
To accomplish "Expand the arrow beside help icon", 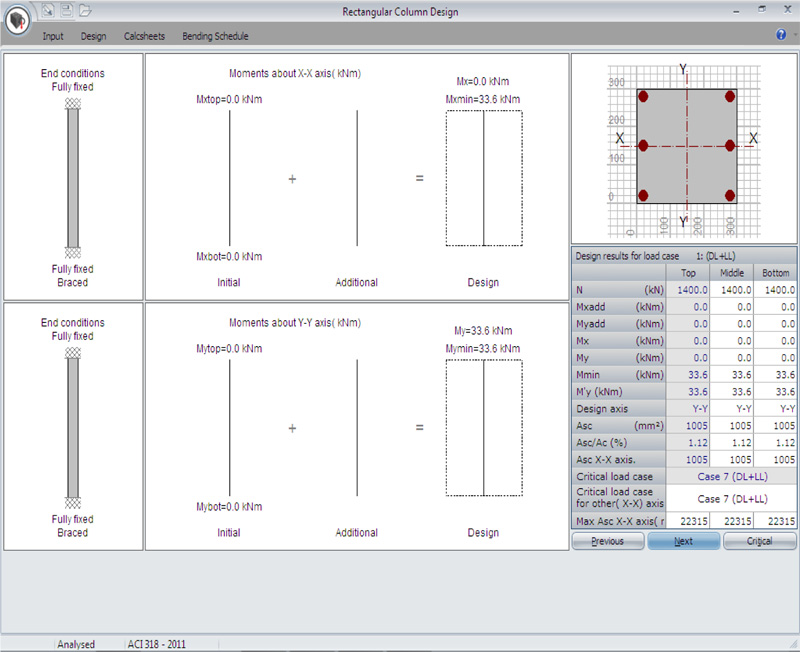I will (793, 35).
